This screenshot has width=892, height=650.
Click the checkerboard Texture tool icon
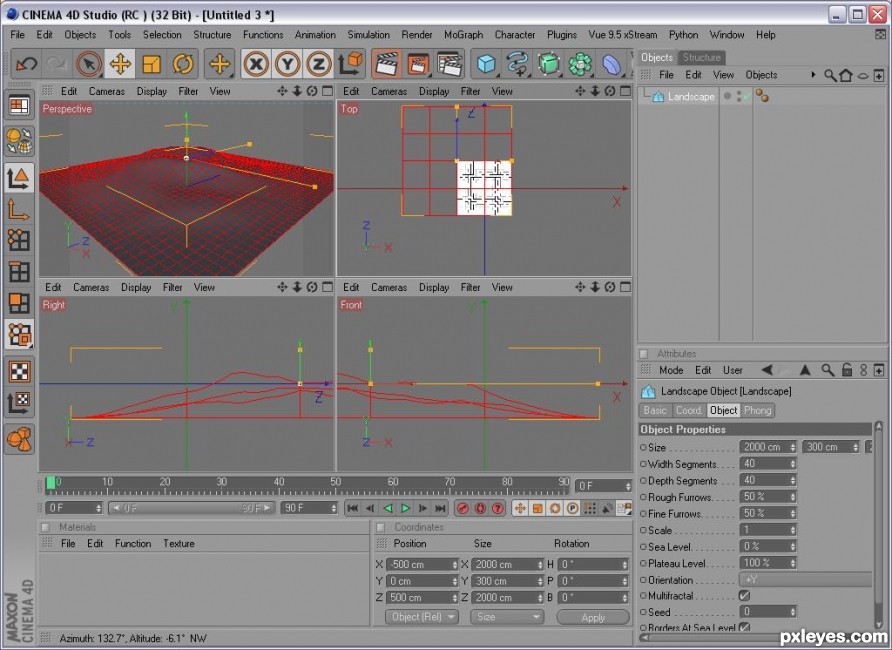(19, 371)
